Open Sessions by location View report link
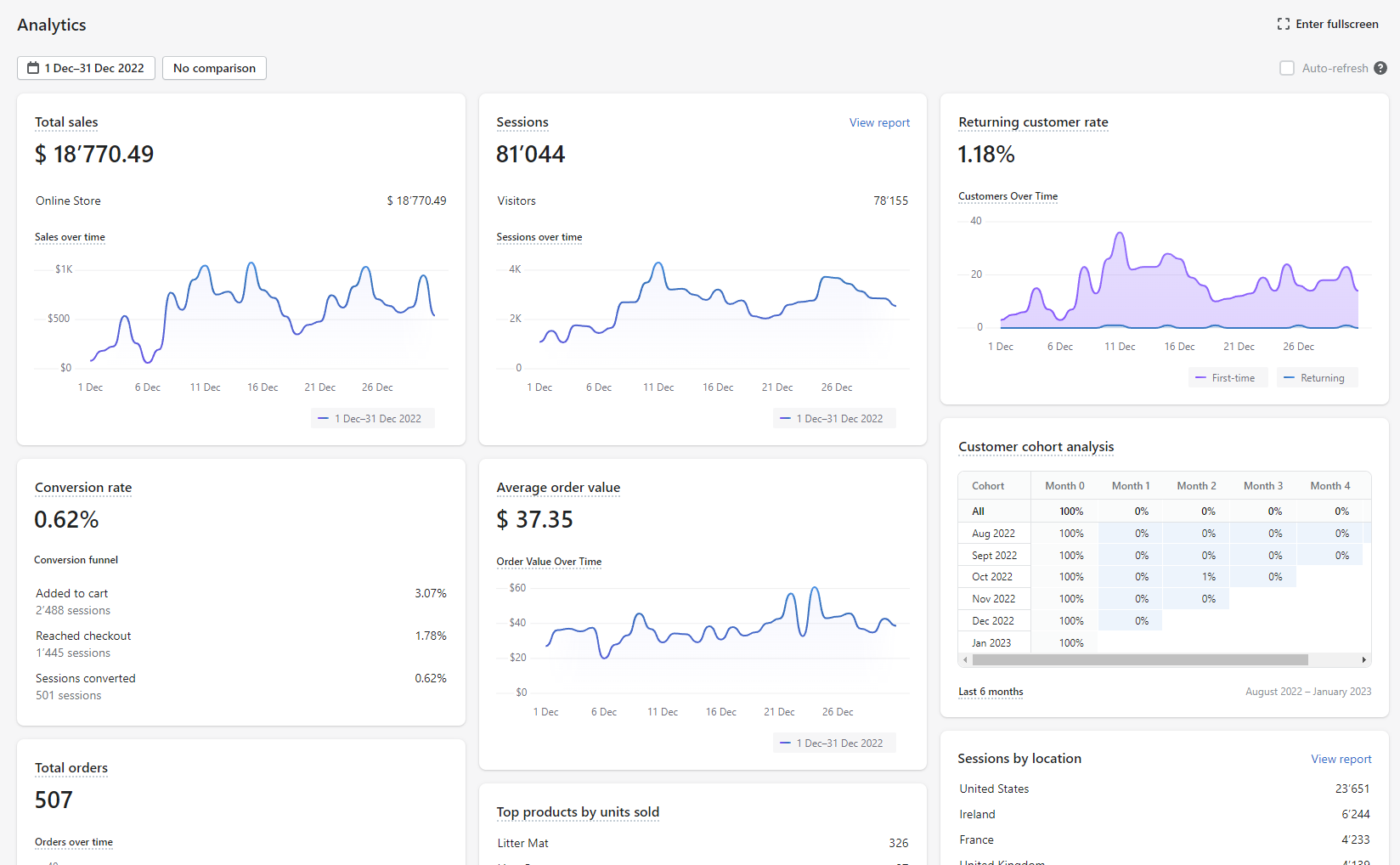 (1341, 759)
